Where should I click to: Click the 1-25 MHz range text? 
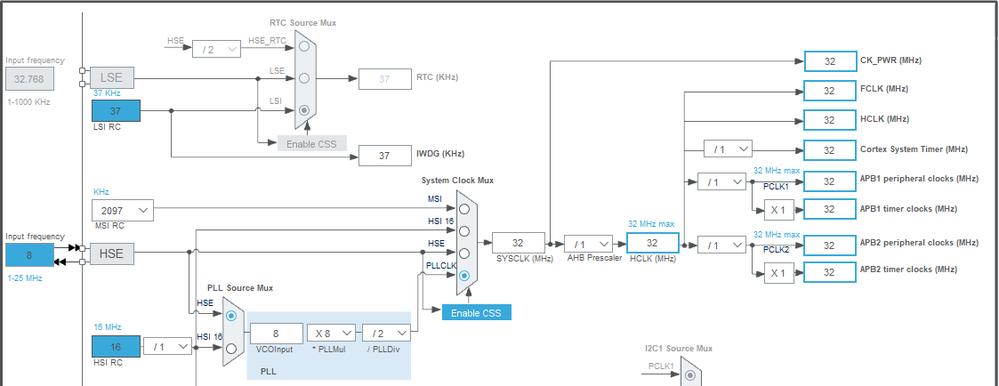(x=25, y=278)
